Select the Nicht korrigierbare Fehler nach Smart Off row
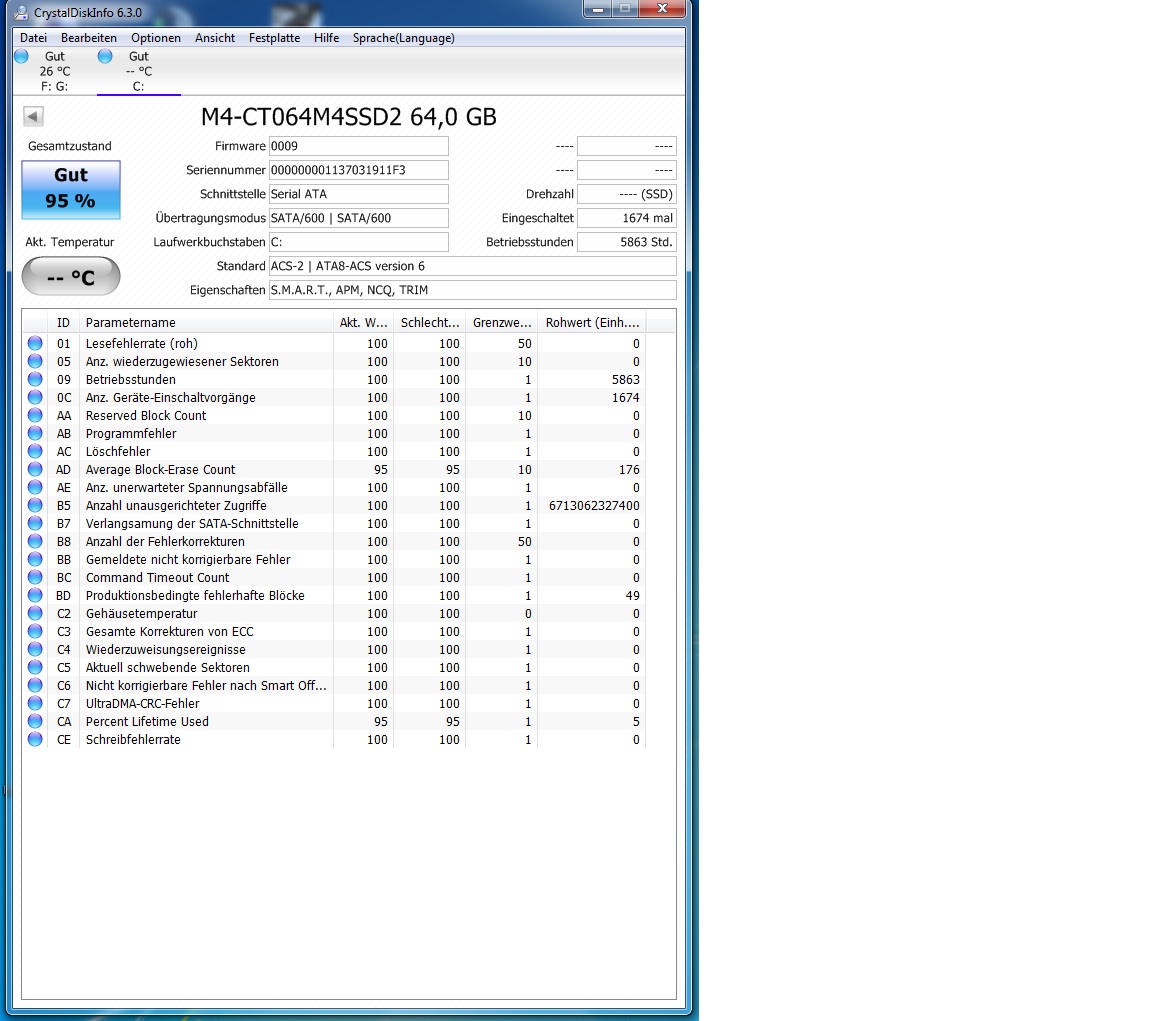 click(x=334, y=685)
